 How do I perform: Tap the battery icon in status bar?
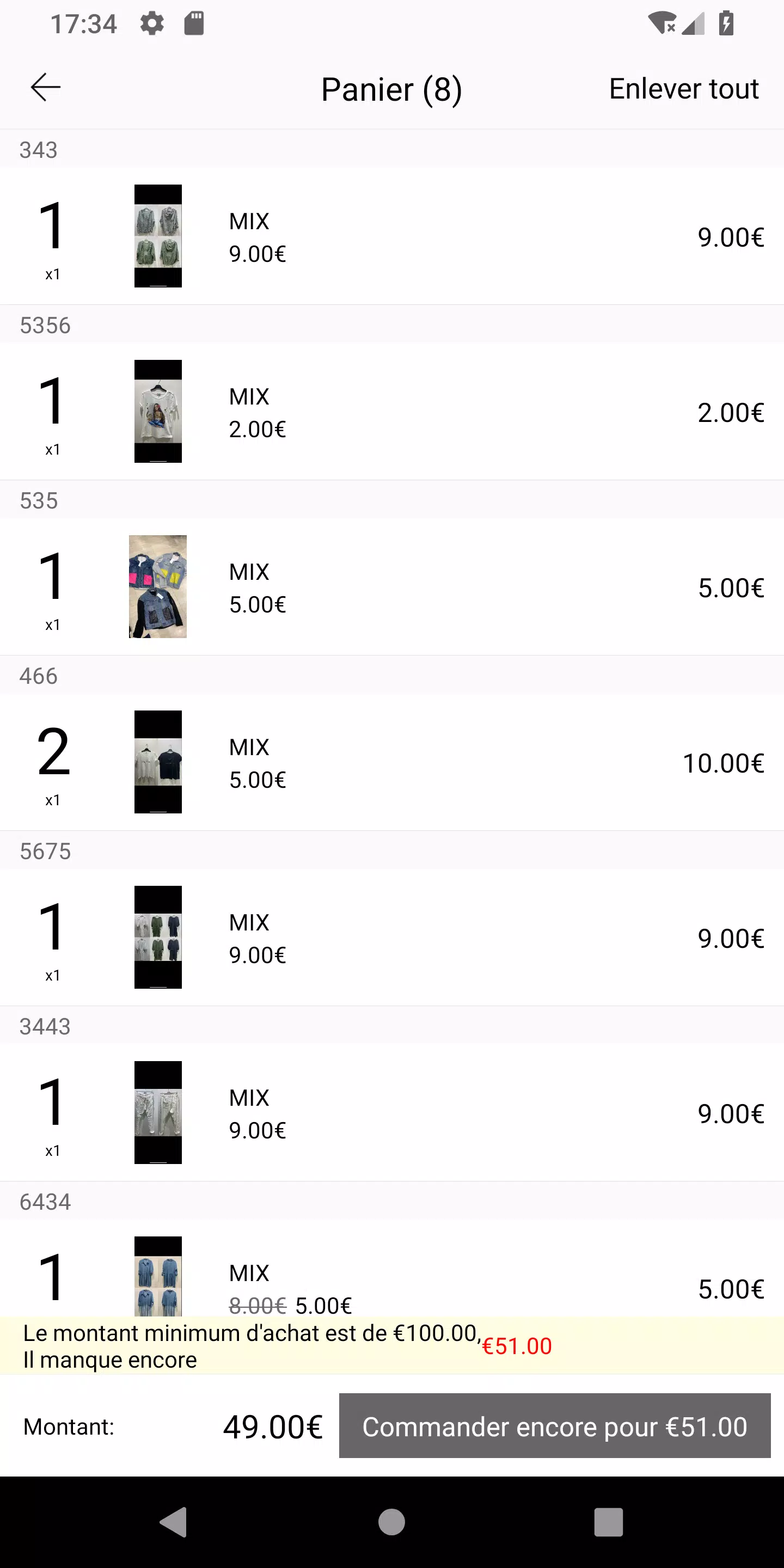tap(726, 24)
